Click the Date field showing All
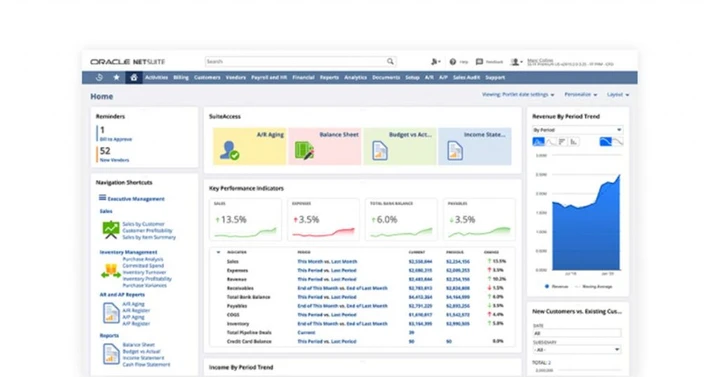The width and height of the screenshot is (720, 377). click(577, 333)
